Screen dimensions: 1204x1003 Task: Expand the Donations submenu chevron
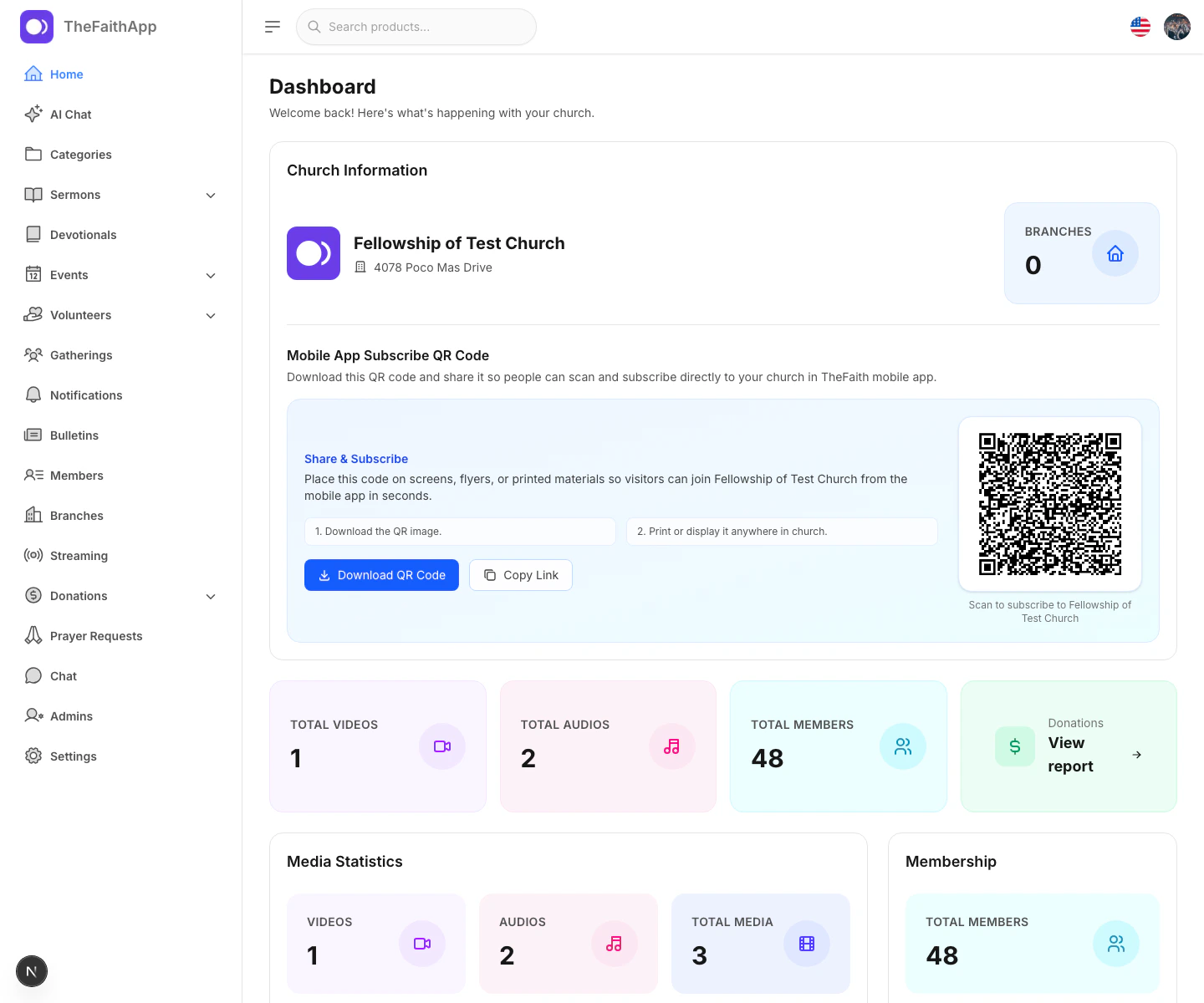coord(211,596)
